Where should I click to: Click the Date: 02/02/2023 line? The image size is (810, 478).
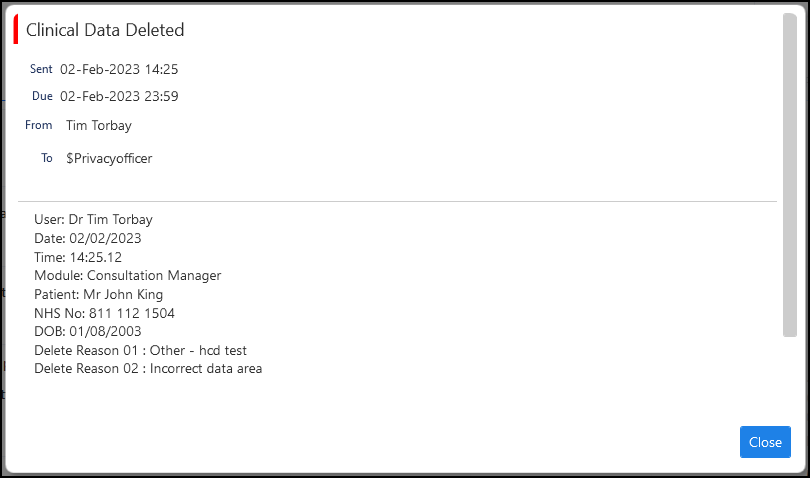[x=87, y=238]
